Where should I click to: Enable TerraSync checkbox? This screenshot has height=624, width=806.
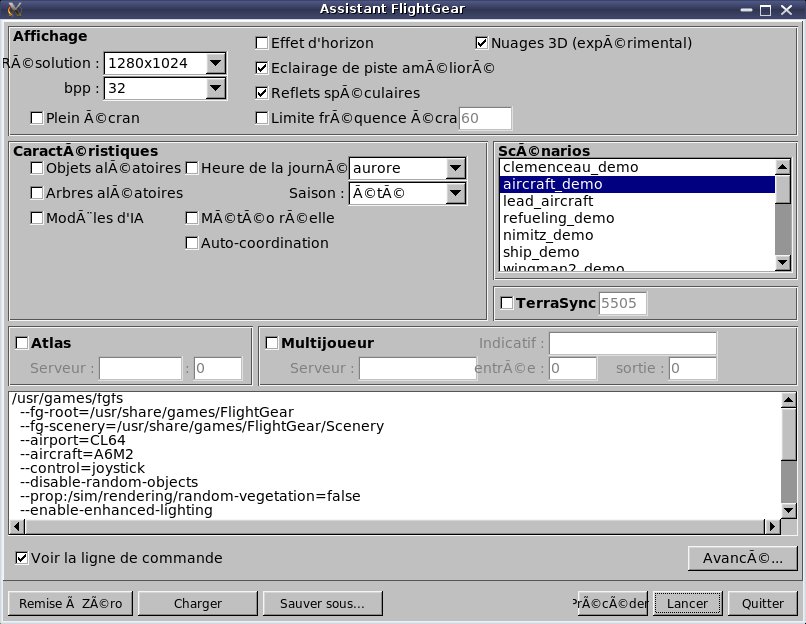pos(507,303)
